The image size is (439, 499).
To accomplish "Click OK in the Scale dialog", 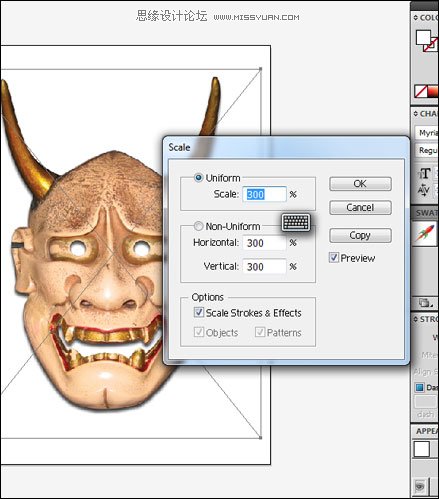I will click(360, 184).
